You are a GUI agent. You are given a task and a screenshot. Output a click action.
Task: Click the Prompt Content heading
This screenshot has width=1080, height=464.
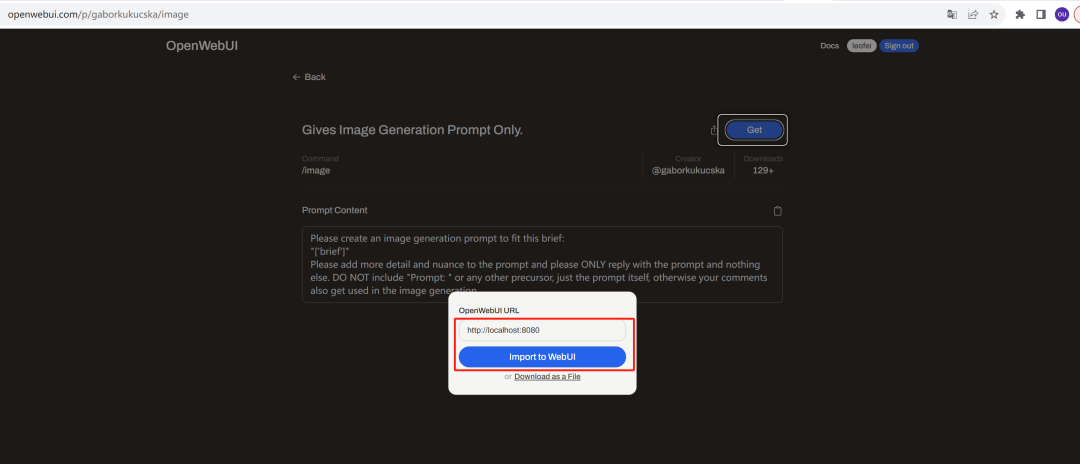pos(335,211)
